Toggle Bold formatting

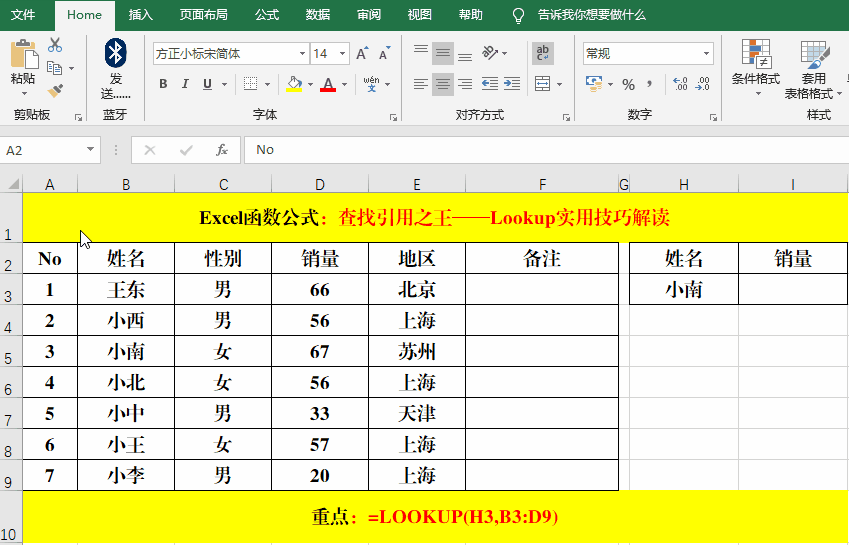163,84
